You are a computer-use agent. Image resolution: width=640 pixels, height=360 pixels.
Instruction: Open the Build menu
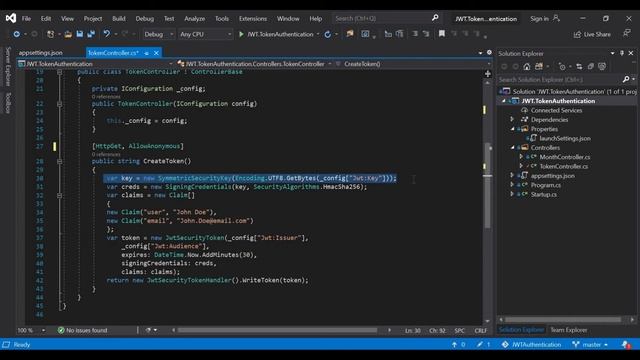coord(119,18)
